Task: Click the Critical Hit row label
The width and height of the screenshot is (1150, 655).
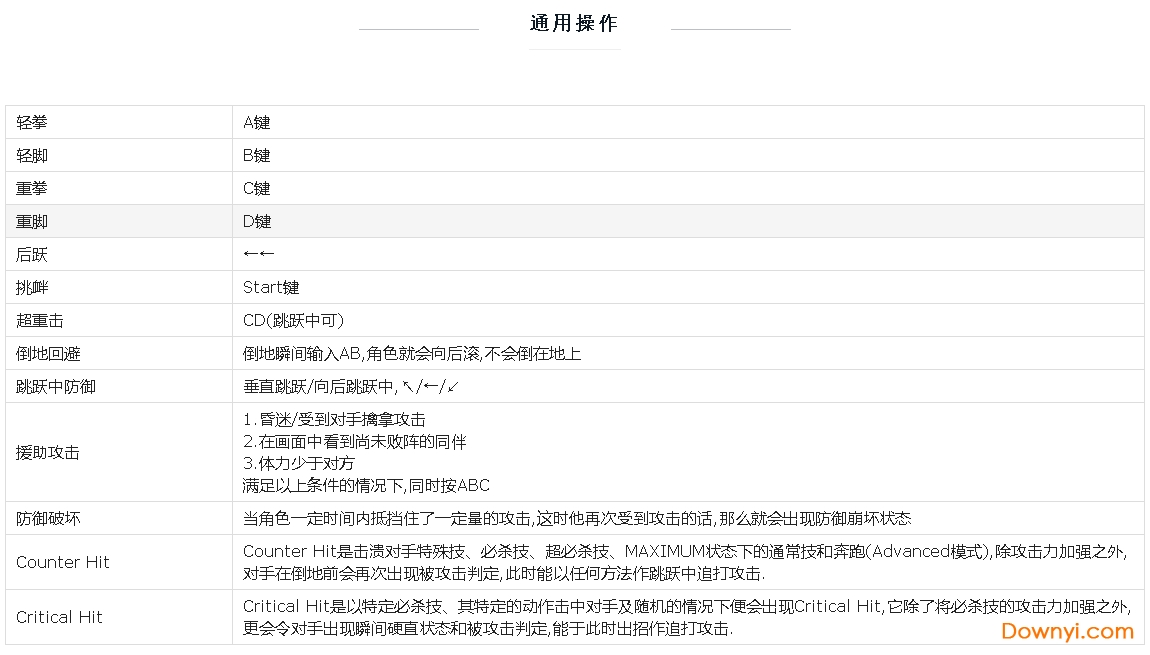Action: point(59,617)
